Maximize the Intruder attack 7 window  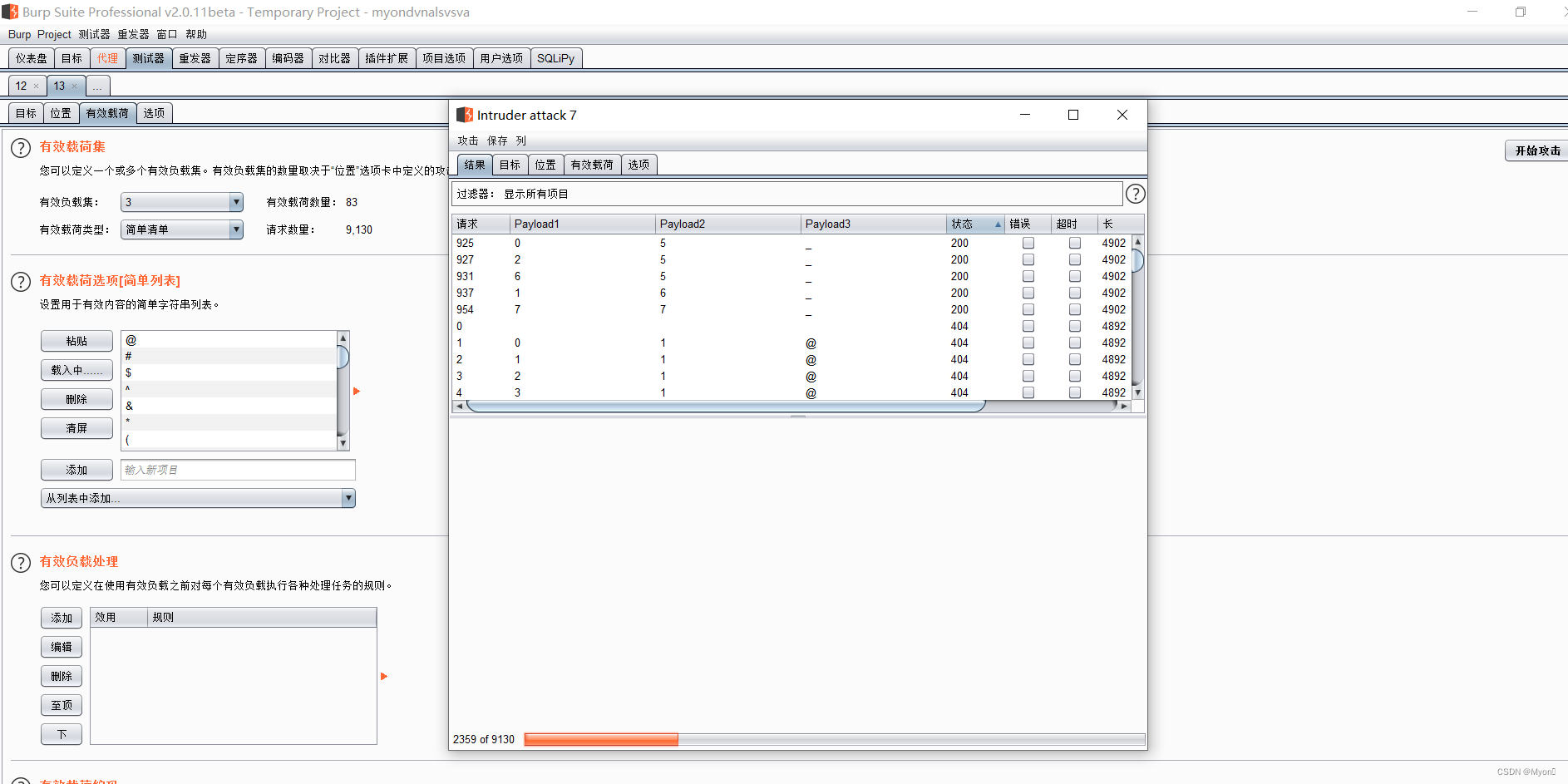(1073, 115)
